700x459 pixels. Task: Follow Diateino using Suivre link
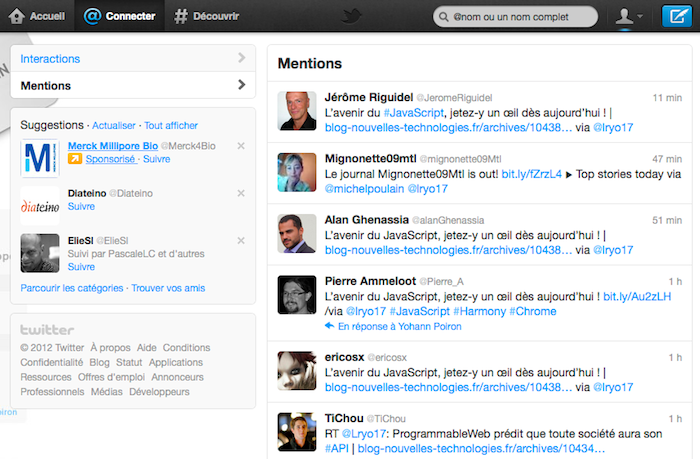(81, 206)
